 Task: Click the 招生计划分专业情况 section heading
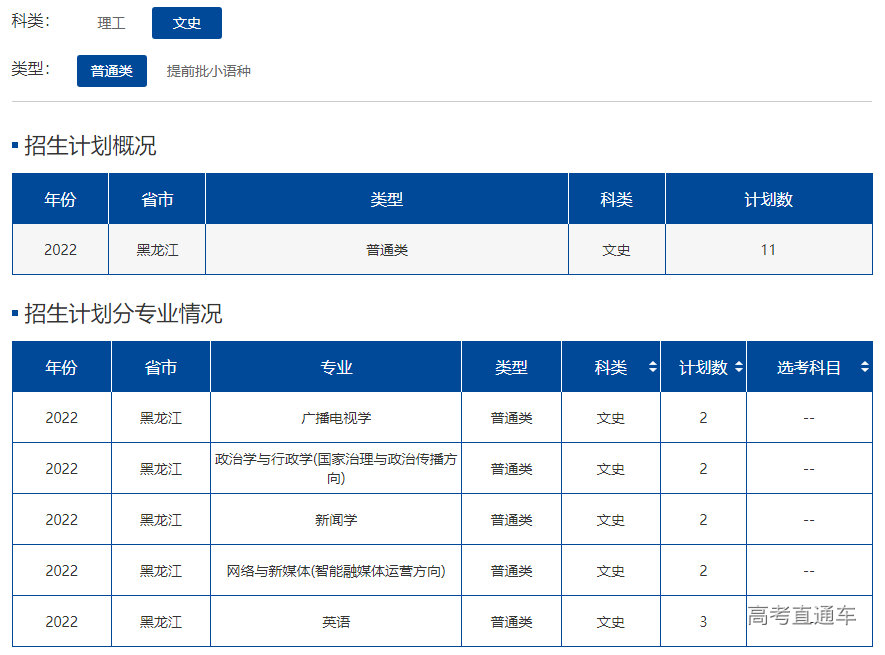click(x=123, y=314)
